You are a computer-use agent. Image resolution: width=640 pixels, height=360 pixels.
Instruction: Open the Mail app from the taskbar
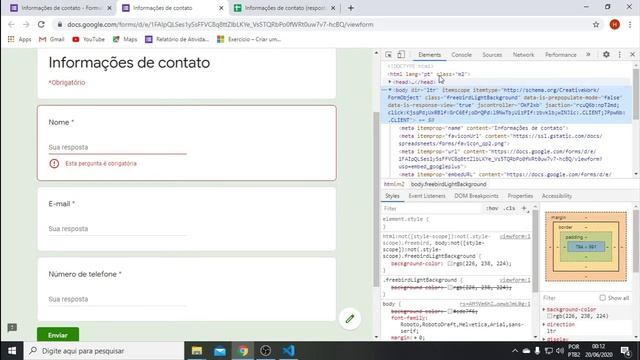coord(220,351)
